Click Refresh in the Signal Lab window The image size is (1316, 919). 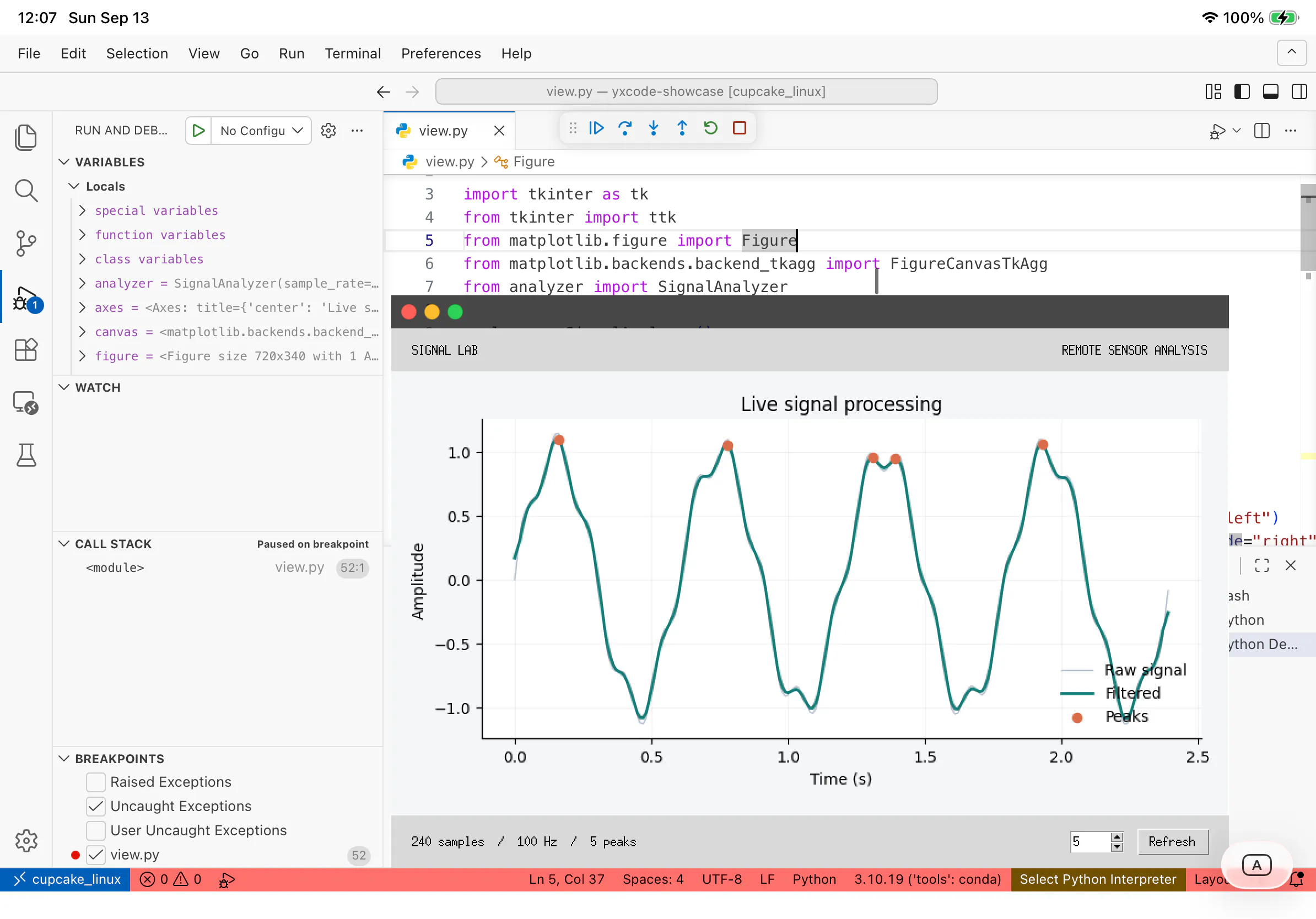pyautogui.click(x=1173, y=842)
